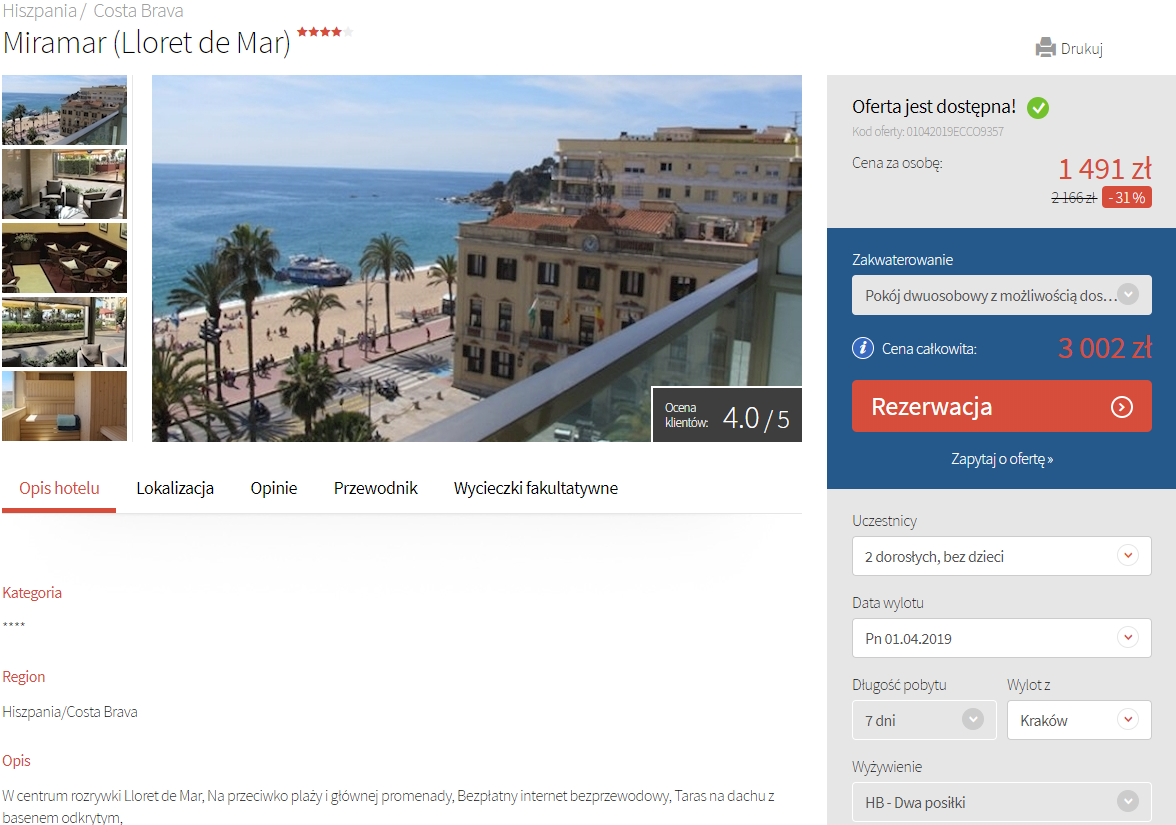Click the customer rating 4.0/5 badge
Image resolution: width=1176 pixels, height=825 pixels.
pos(727,415)
